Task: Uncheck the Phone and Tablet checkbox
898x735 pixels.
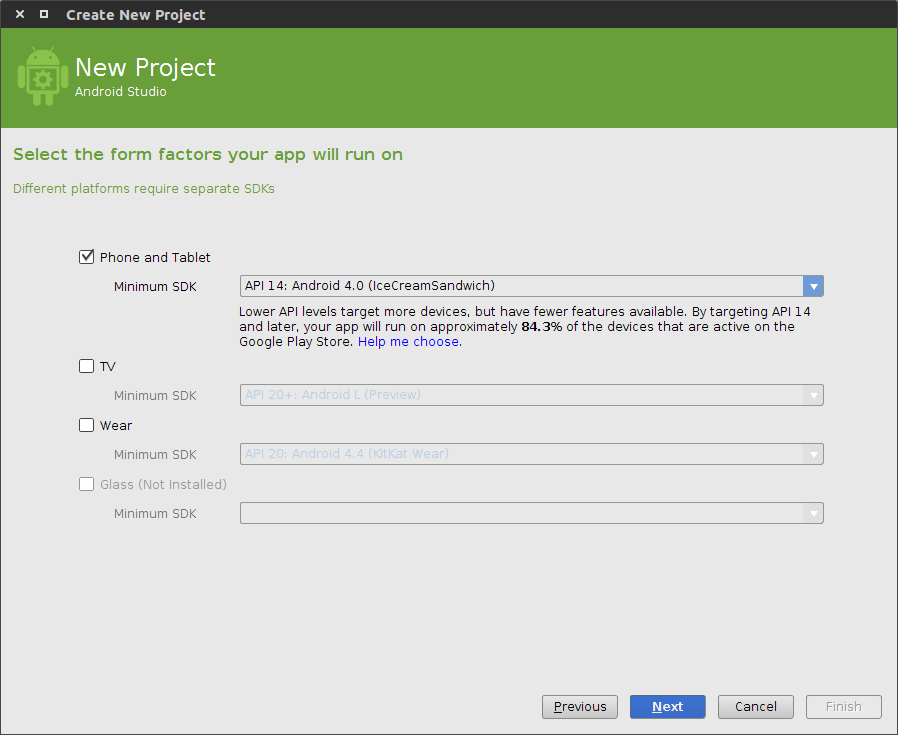Action: 86,257
